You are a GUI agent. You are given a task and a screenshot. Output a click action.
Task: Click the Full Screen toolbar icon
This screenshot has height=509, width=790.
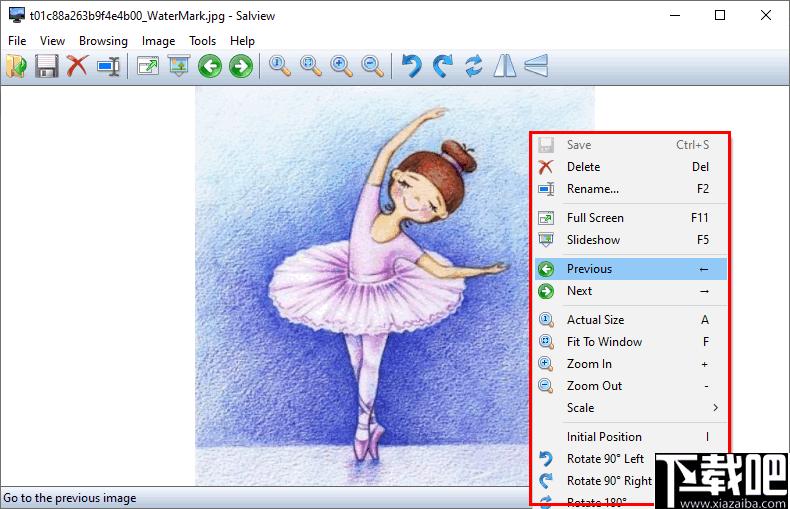[148, 66]
